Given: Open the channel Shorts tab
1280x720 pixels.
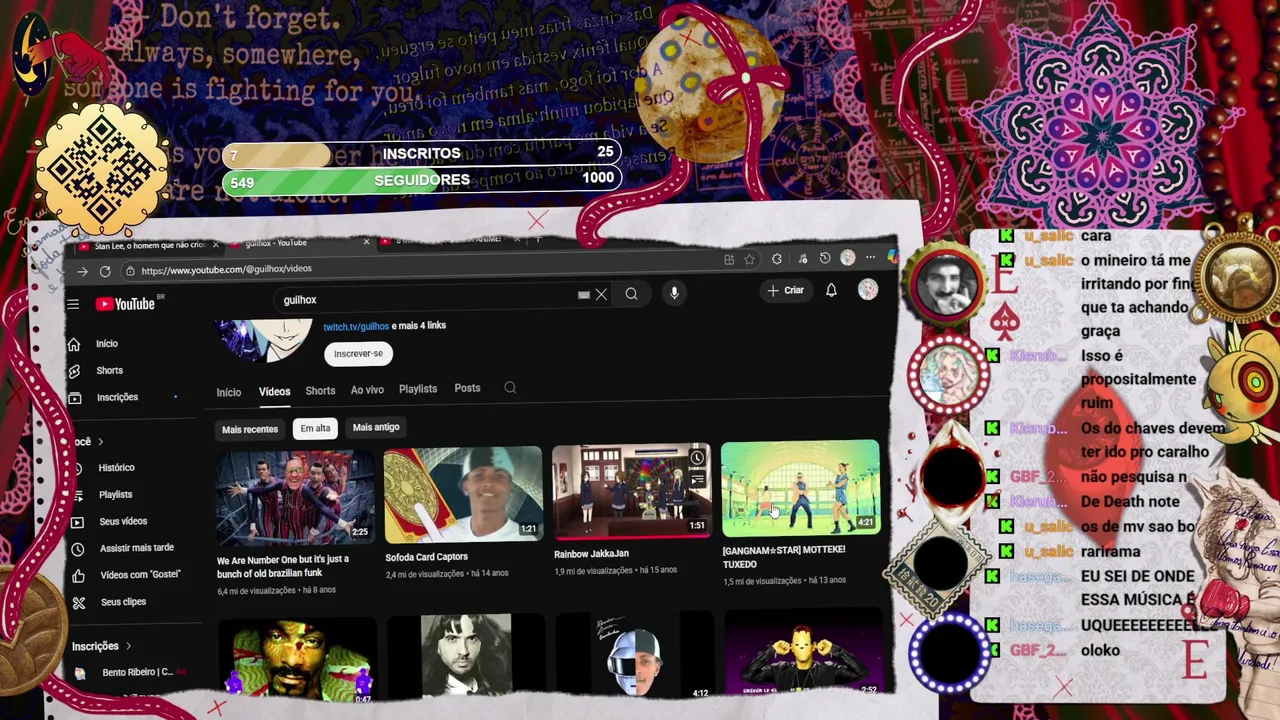Looking at the screenshot, I should [320, 391].
